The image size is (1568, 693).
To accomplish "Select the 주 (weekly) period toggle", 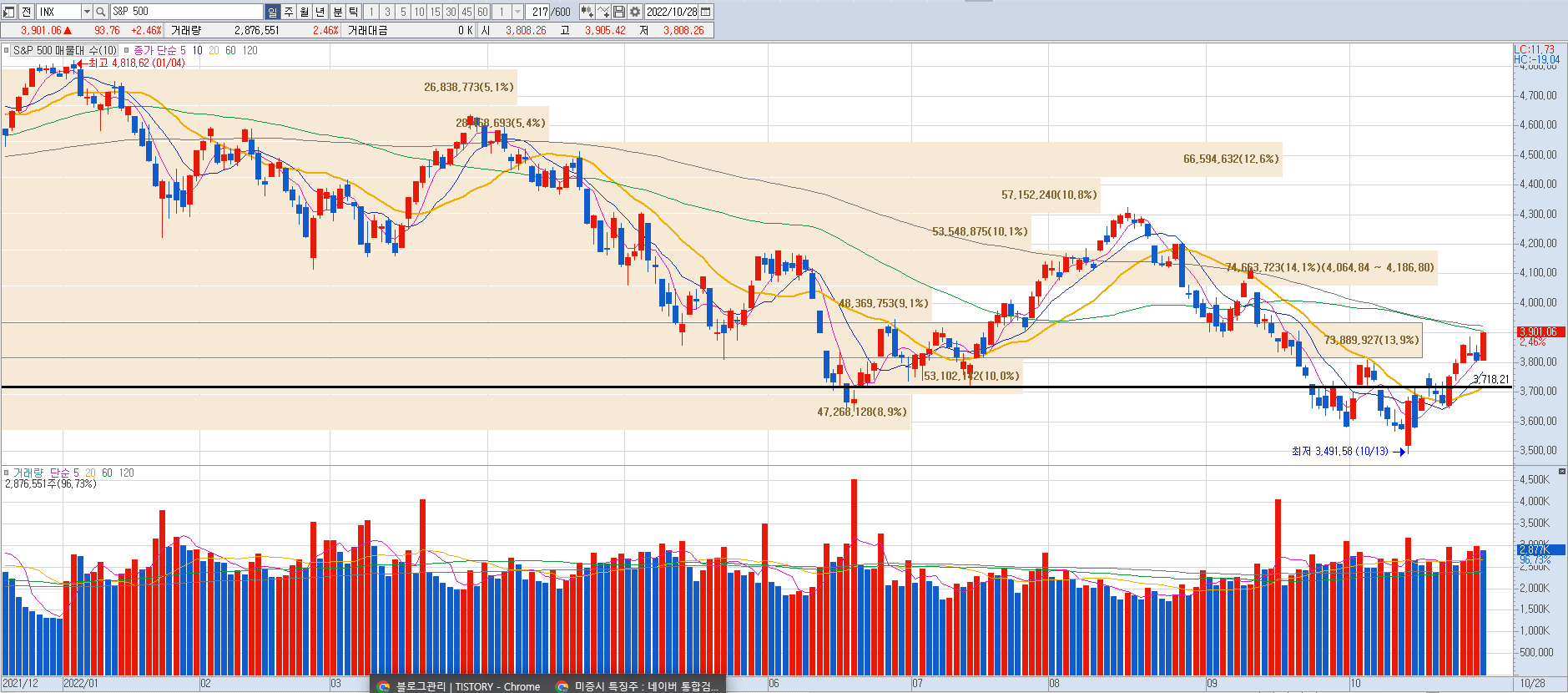I will 289,12.
